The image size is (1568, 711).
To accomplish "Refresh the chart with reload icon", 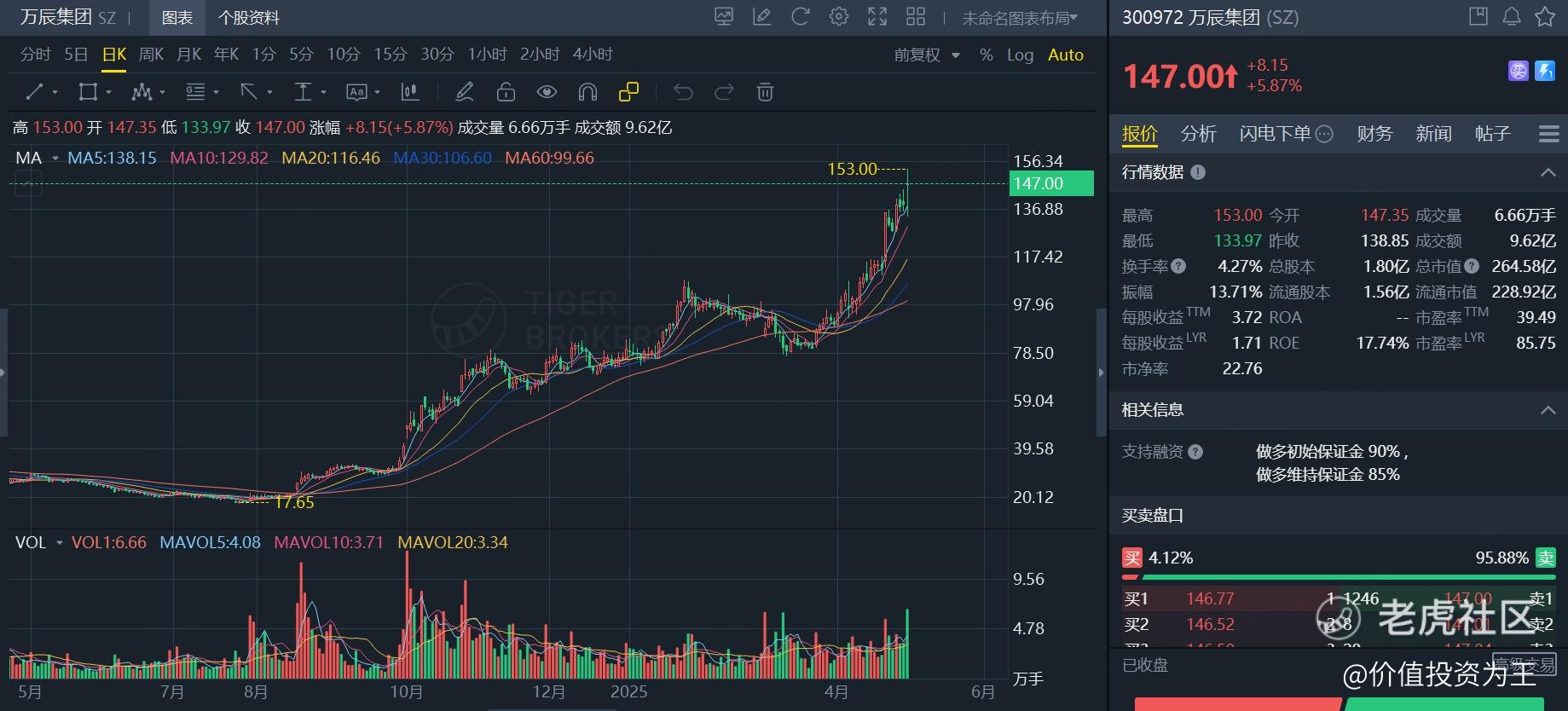I will pos(801,16).
